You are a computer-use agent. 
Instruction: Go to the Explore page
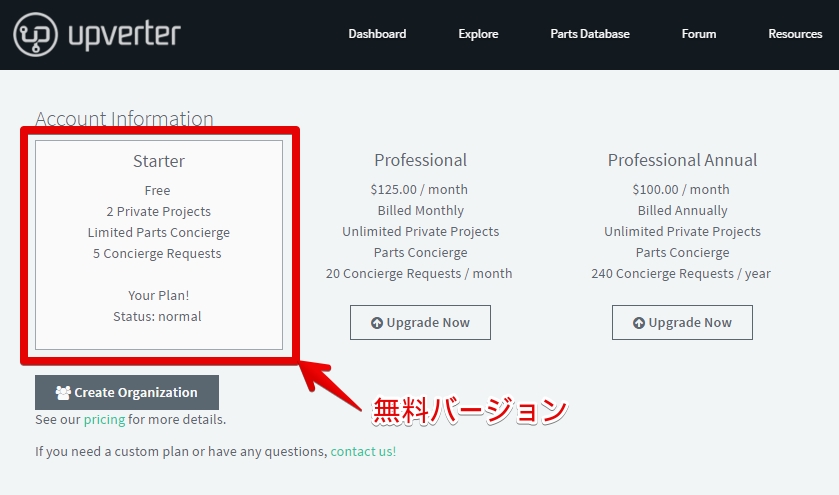pos(478,34)
